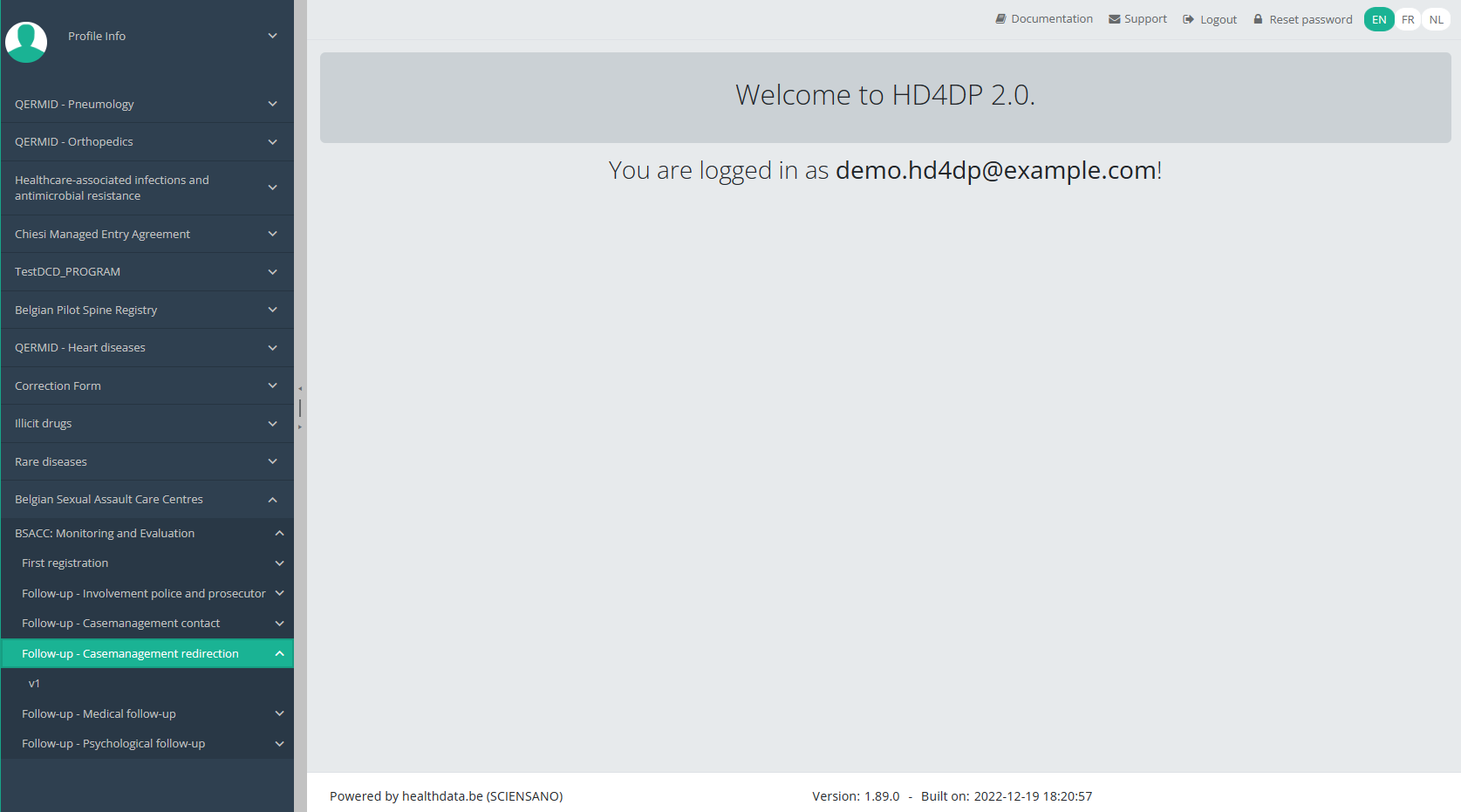Click the Logout exit icon
The image size is (1461, 812).
click(x=1188, y=19)
